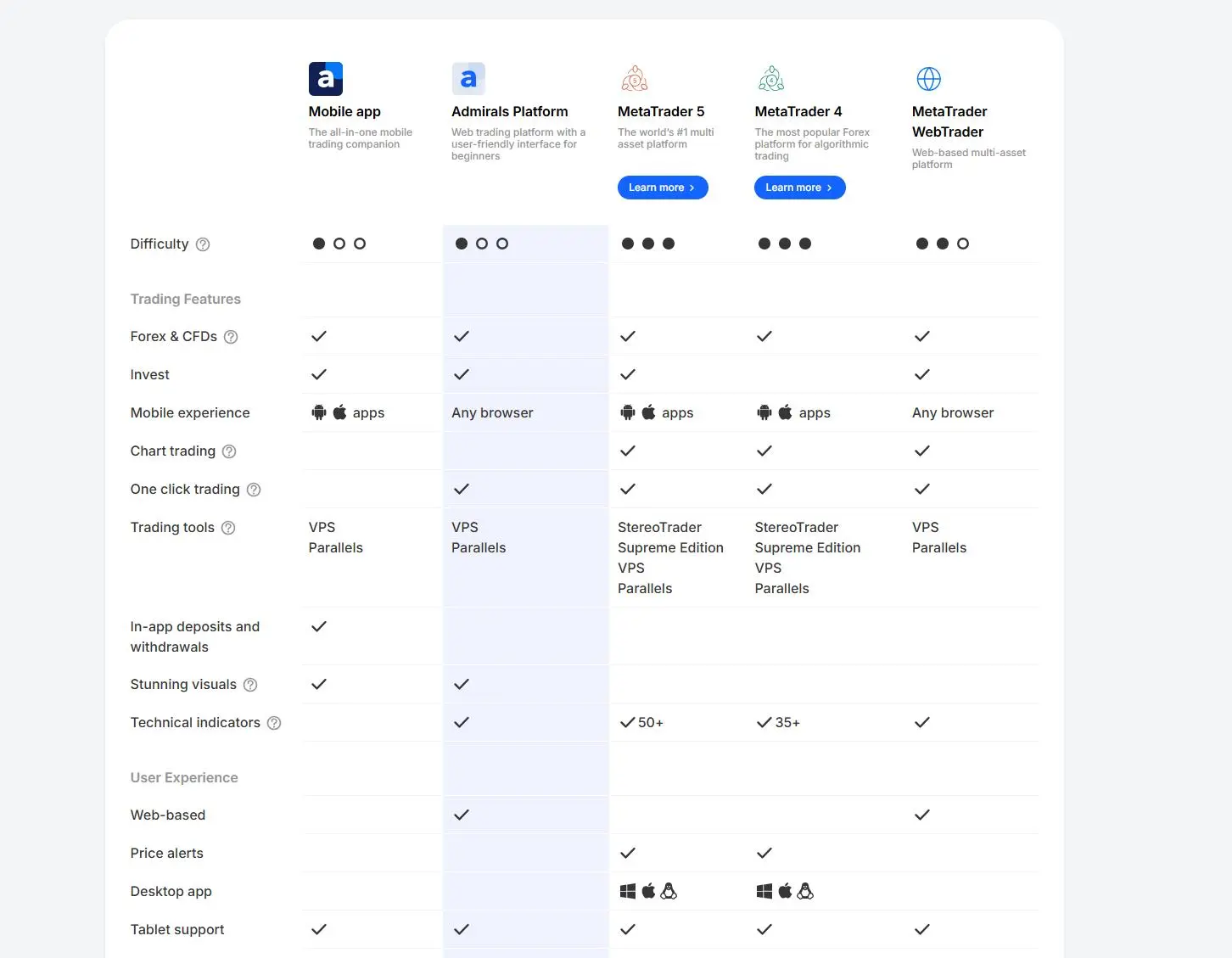Click Apple icon in MetaTrader 4 desktop row
This screenshot has width=1232, height=958.
point(785,890)
